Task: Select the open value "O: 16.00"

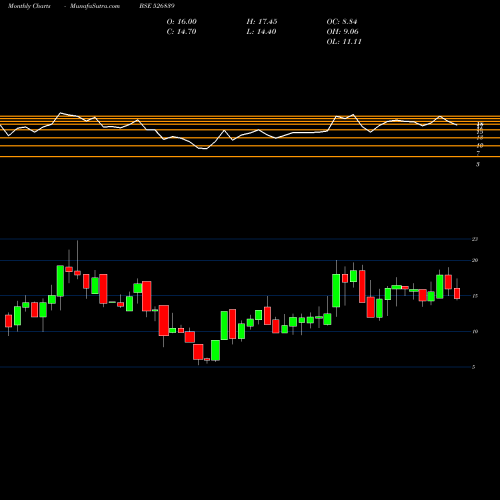Action: point(182,22)
